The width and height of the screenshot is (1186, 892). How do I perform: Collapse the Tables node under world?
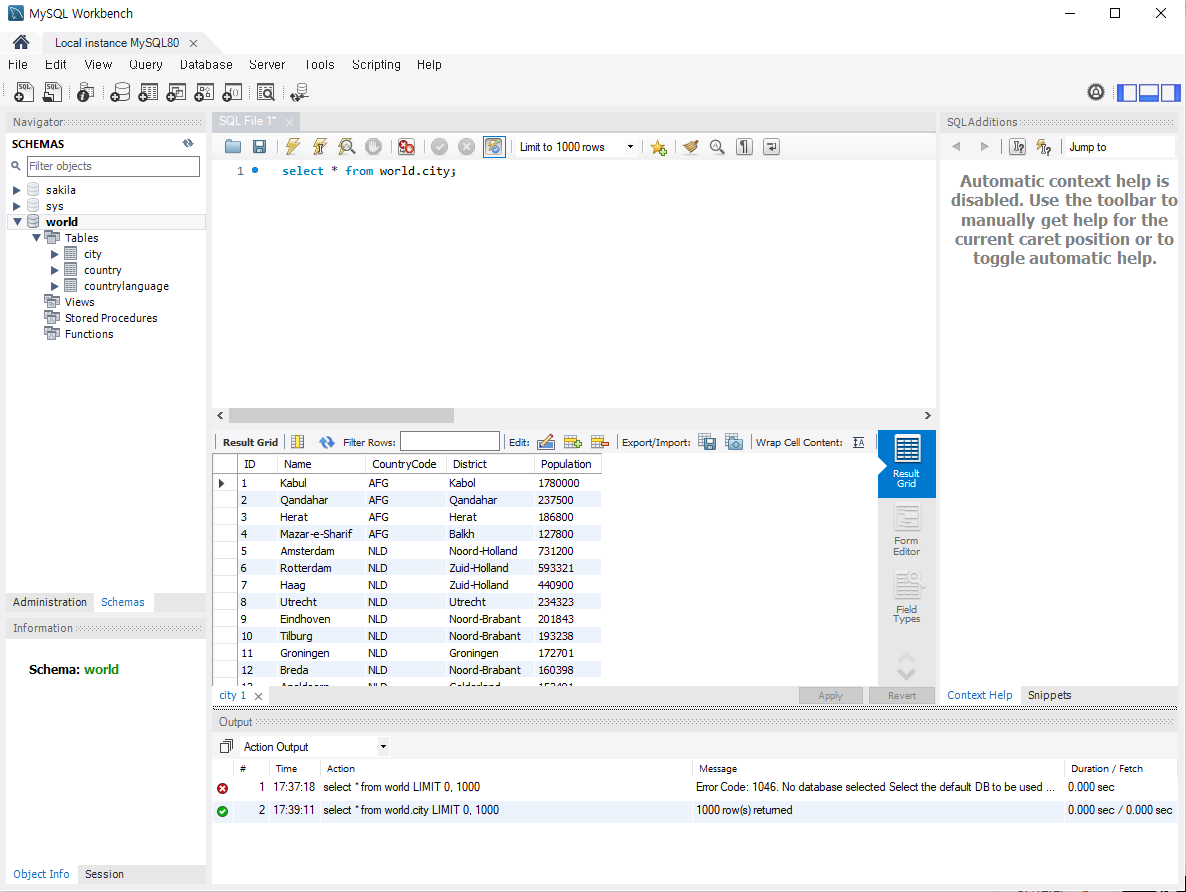point(36,238)
